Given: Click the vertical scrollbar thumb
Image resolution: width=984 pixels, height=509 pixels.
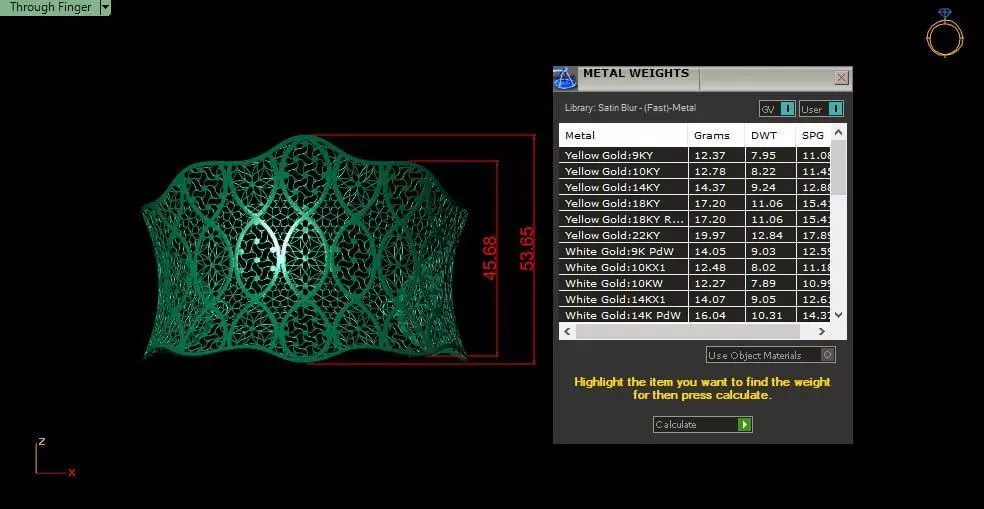Looking at the screenshot, I should pos(839,167).
